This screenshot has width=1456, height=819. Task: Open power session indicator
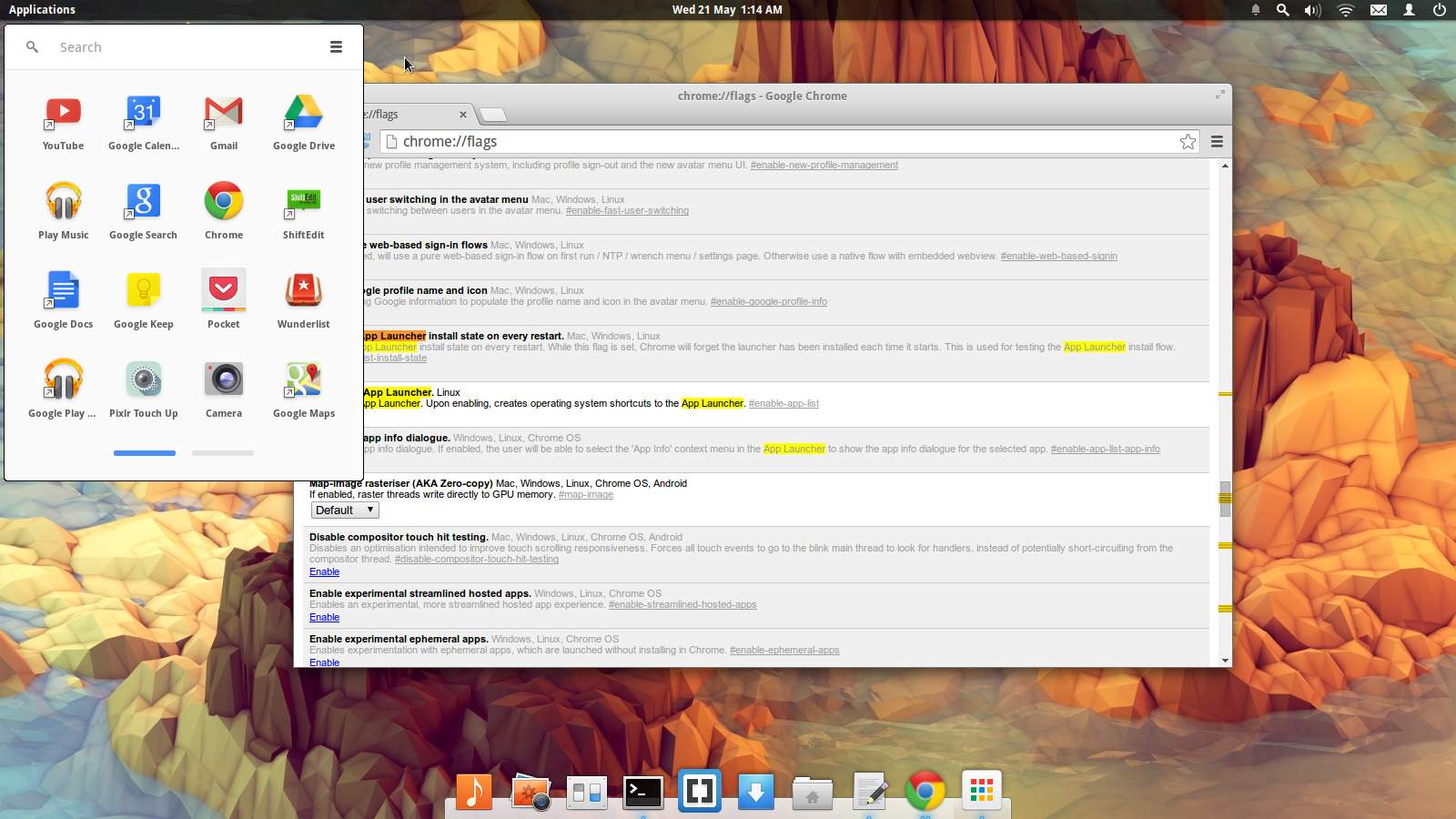pyautogui.click(x=1440, y=10)
